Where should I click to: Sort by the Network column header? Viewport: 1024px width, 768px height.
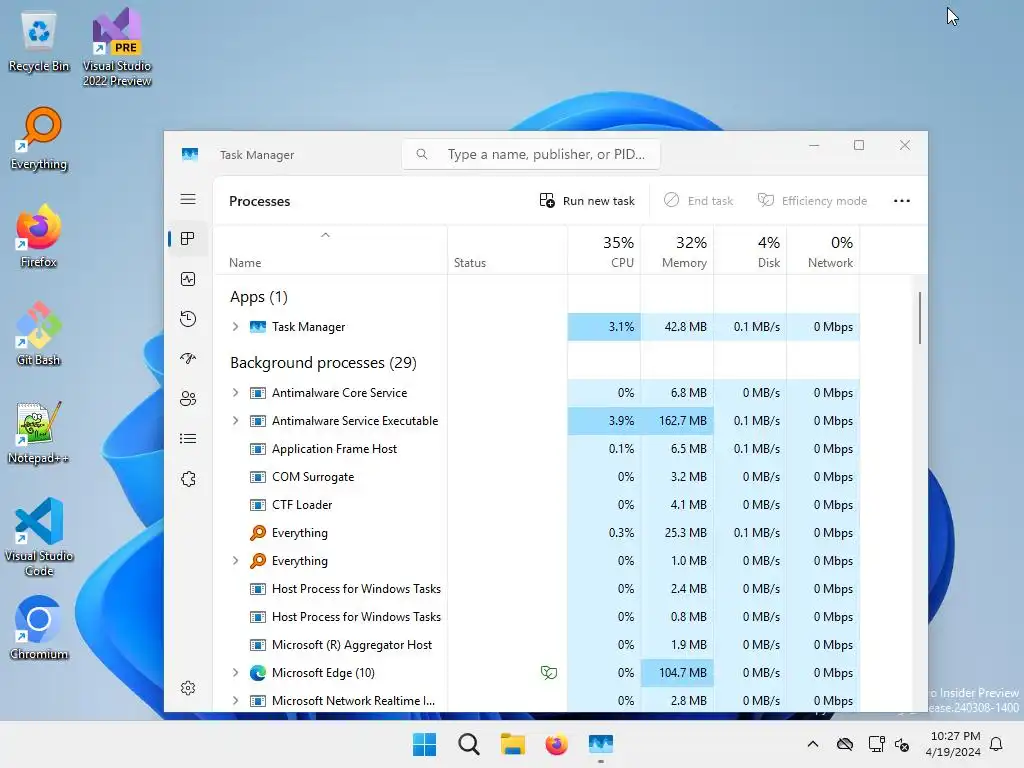(x=824, y=250)
